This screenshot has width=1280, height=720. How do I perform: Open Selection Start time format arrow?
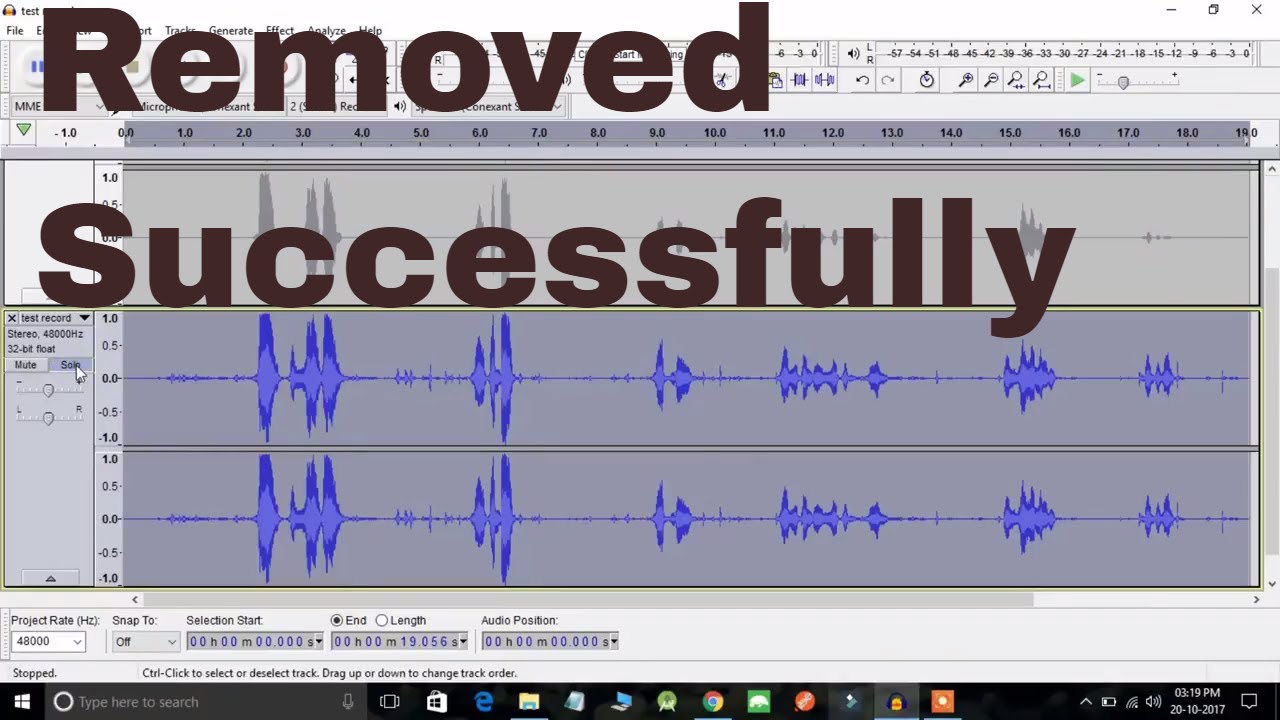[x=318, y=642]
